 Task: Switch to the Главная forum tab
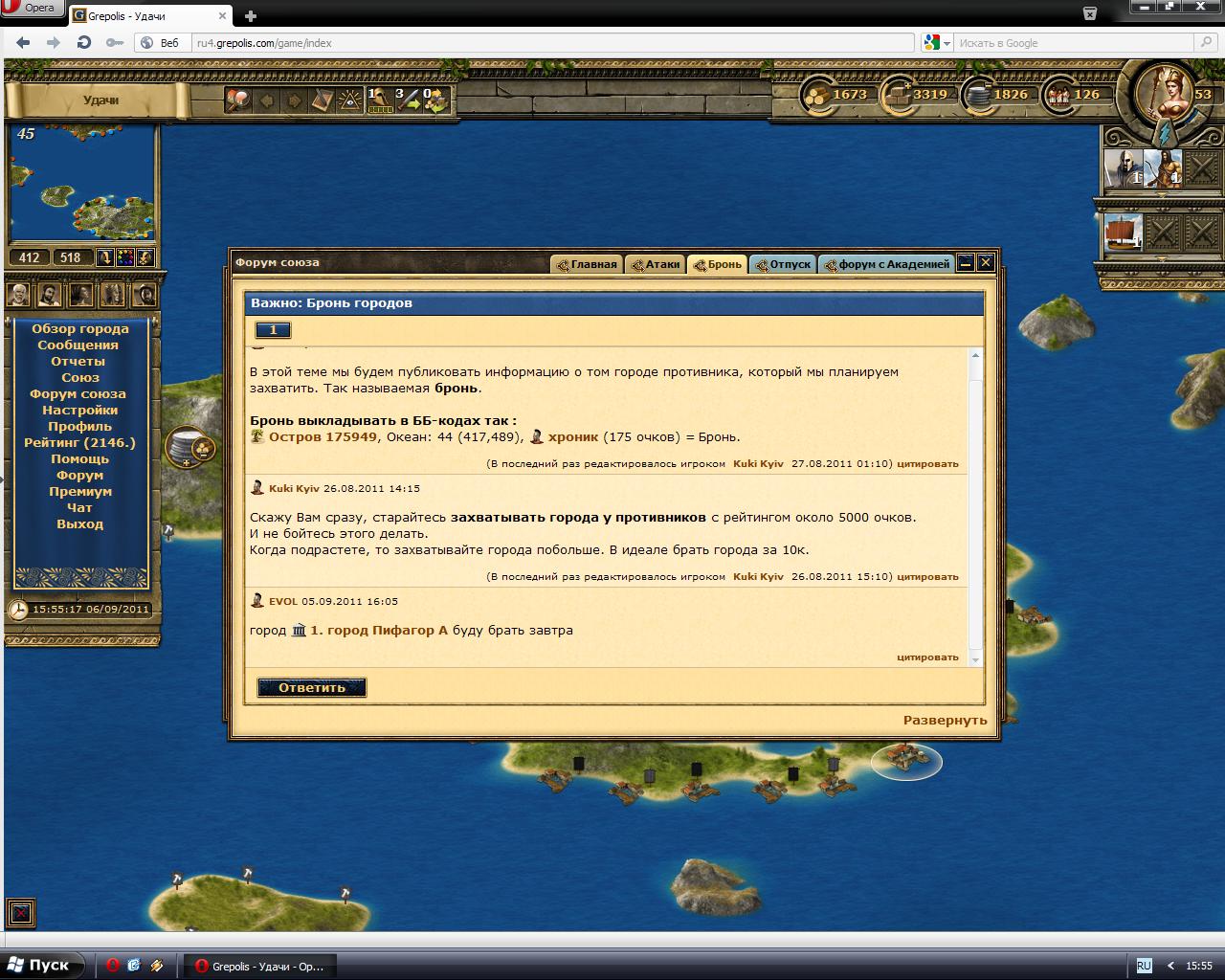tap(588, 264)
